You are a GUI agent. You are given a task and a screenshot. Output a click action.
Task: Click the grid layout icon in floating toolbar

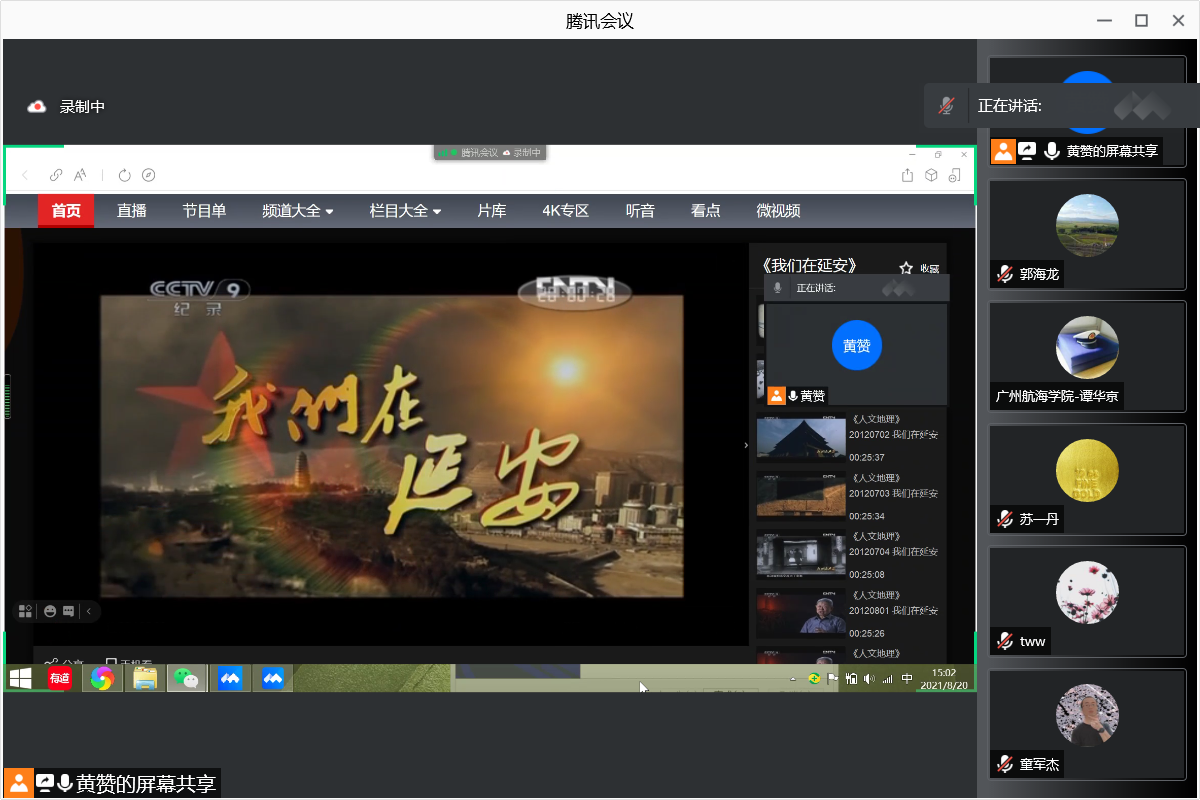click(x=25, y=610)
